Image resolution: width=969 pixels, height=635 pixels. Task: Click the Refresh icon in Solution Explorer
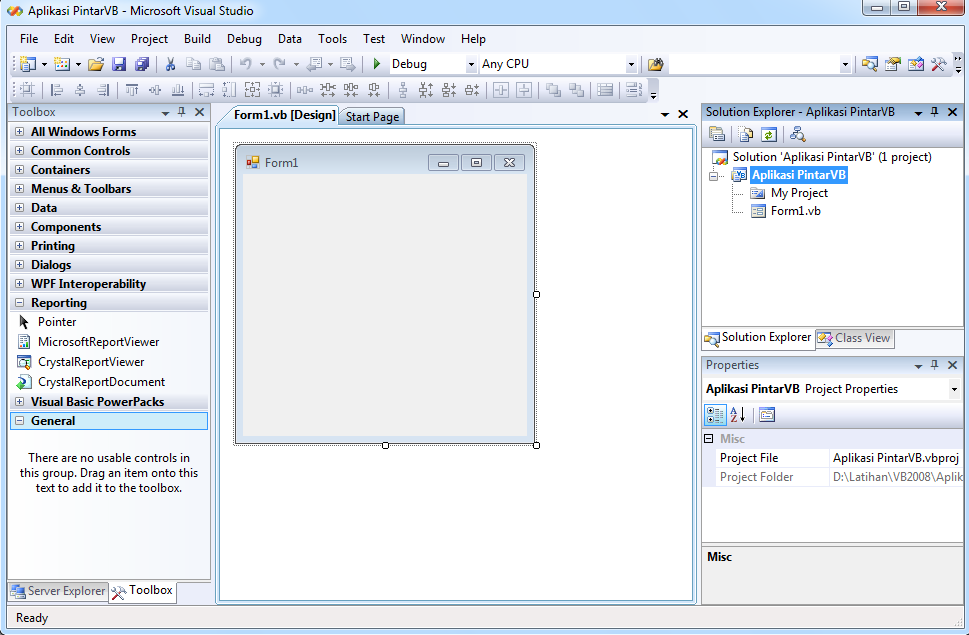769,135
